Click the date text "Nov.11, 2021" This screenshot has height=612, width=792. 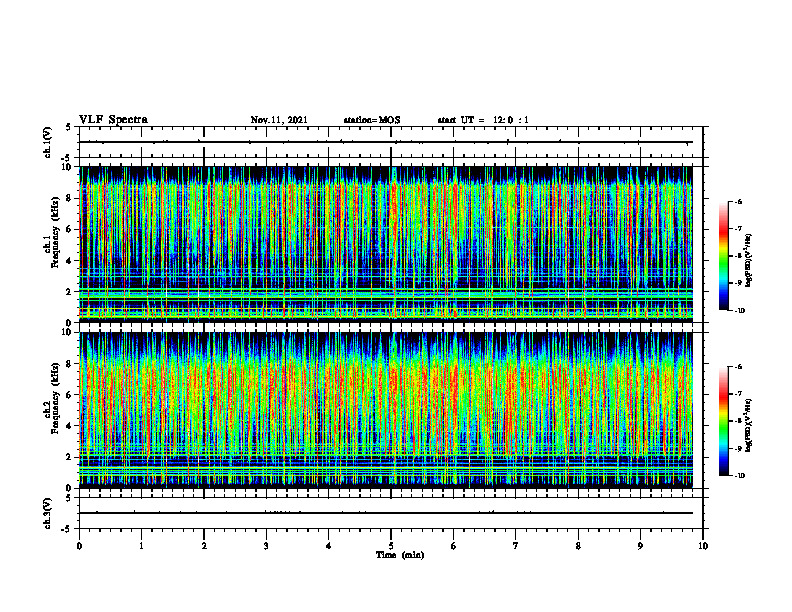(279, 120)
